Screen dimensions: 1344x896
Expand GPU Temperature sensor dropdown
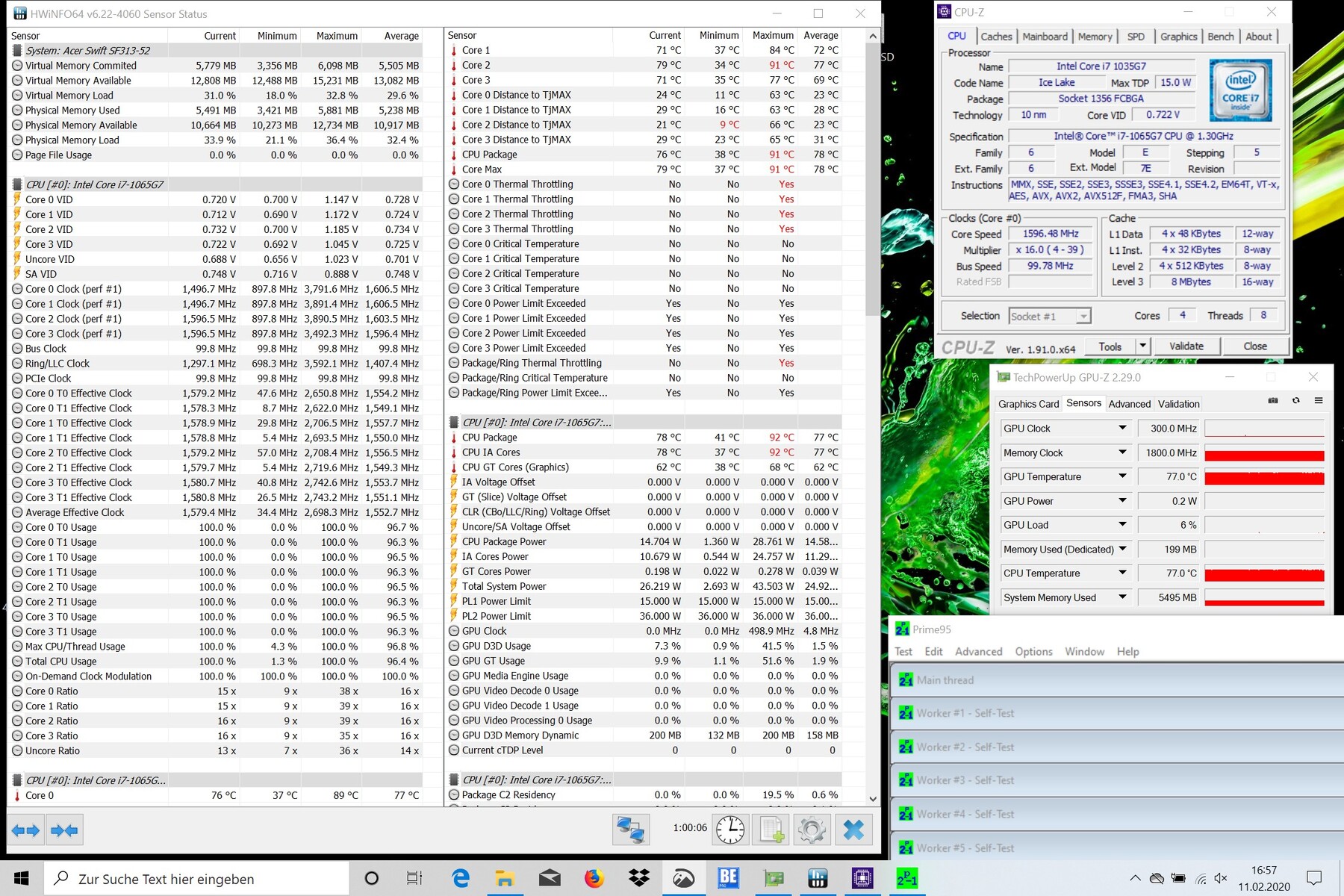[1122, 476]
